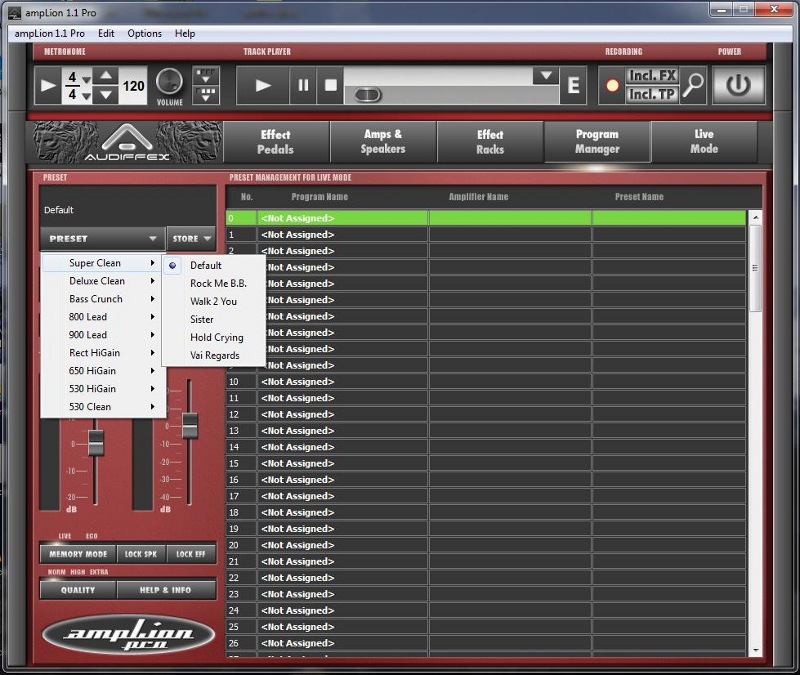This screenshot has width=800, height=675.
Task: Open time signature numerator dropdown arrow
Action: (x=86, y=79)
